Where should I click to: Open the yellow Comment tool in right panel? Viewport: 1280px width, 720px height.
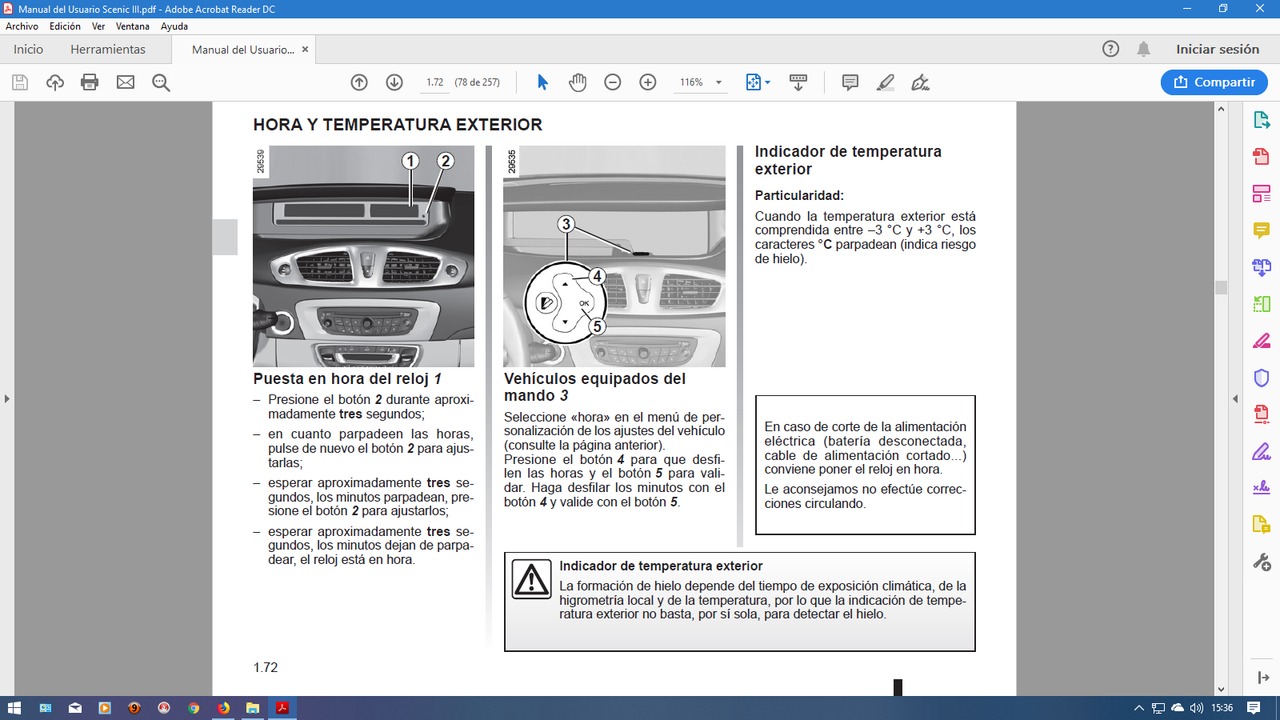point(1261,230)
